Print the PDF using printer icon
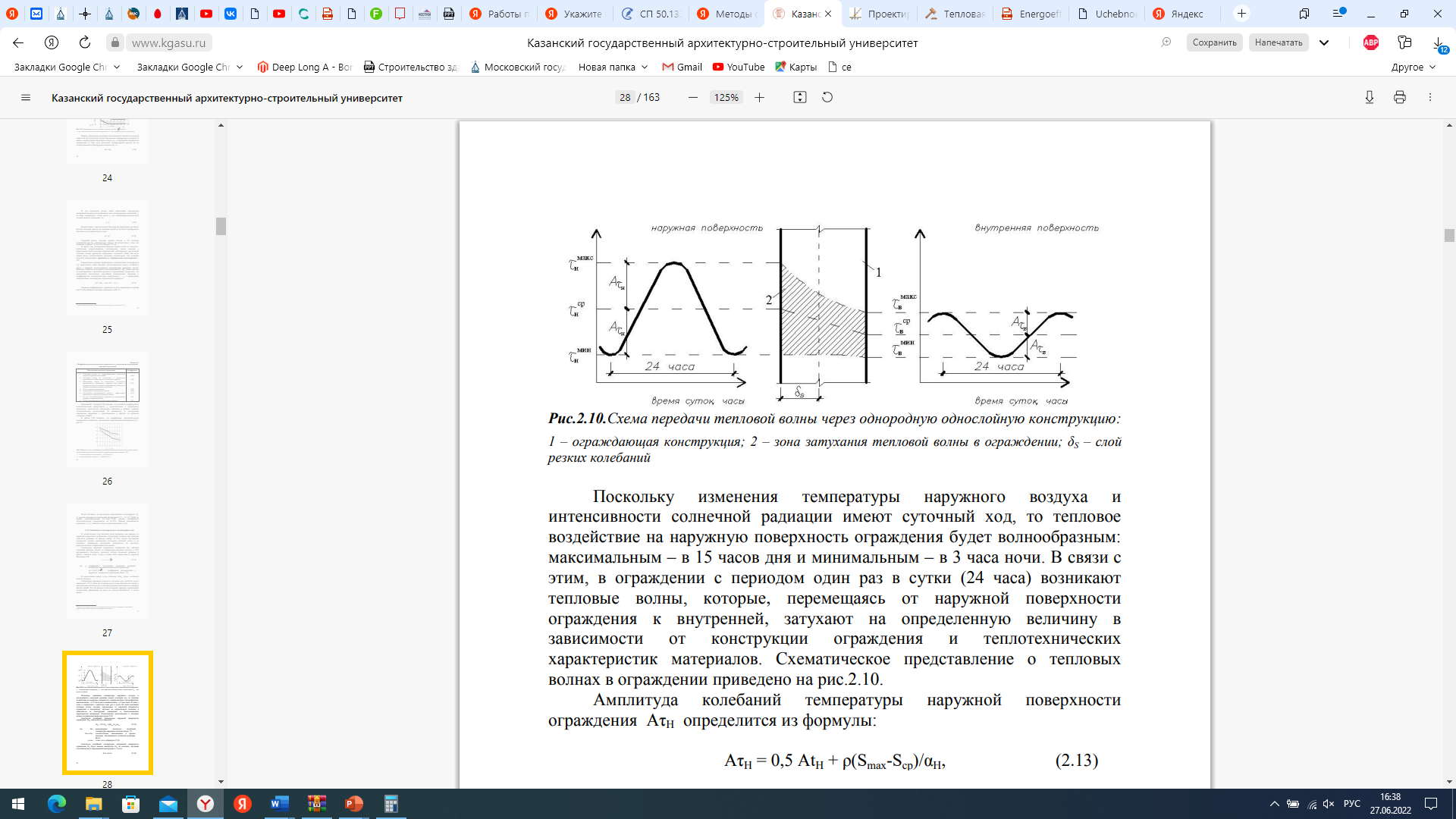The width and height of the screenshot is (1456, 819). tap(1400, 97)
